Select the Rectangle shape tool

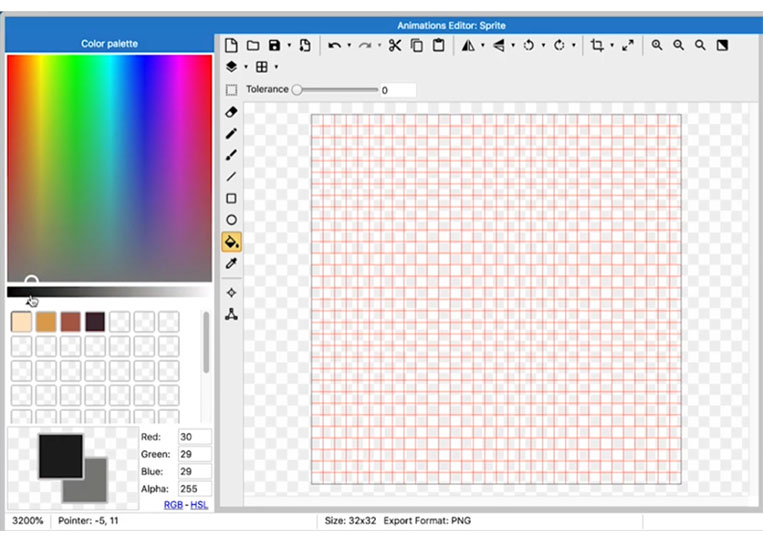coord(232,198)
